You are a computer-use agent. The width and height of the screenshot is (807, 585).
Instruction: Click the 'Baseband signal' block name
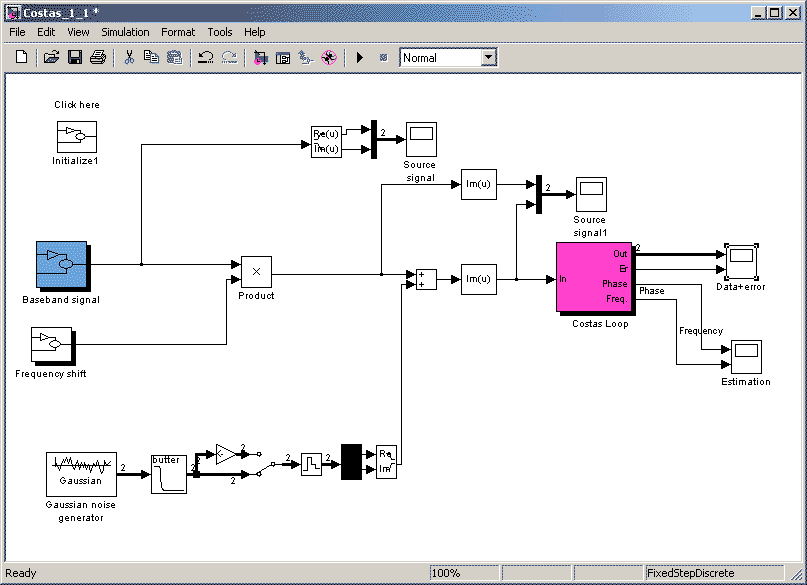61,300
